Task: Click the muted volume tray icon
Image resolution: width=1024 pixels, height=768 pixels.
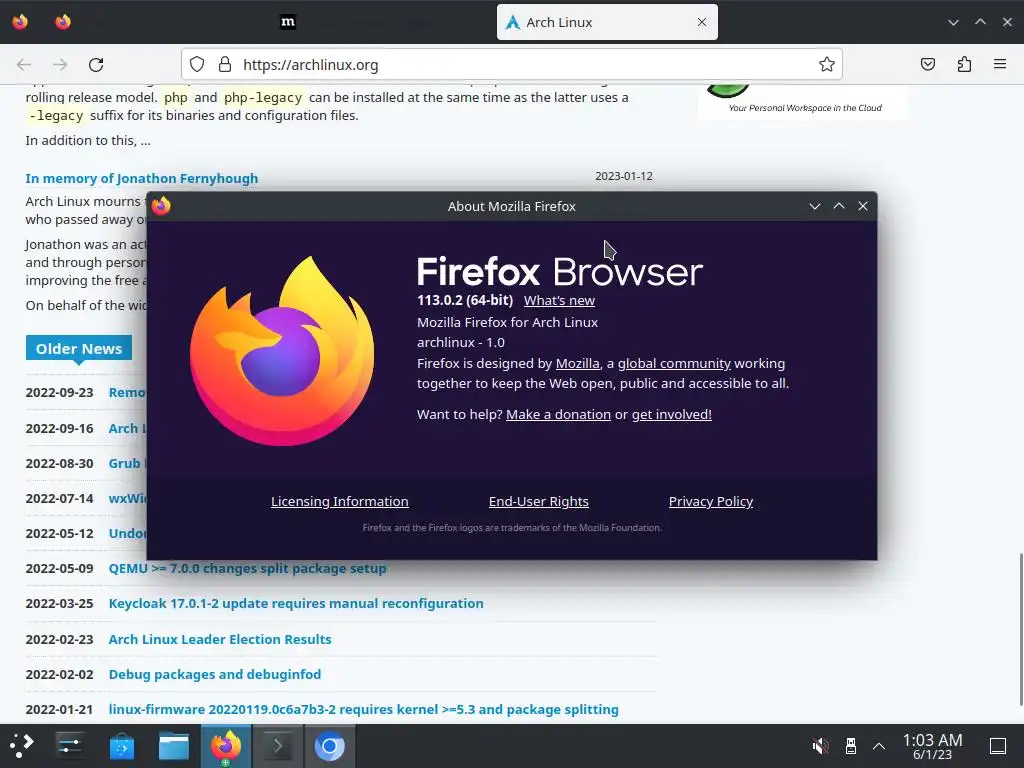Action: pyautogui.click(x=821, y=746)
